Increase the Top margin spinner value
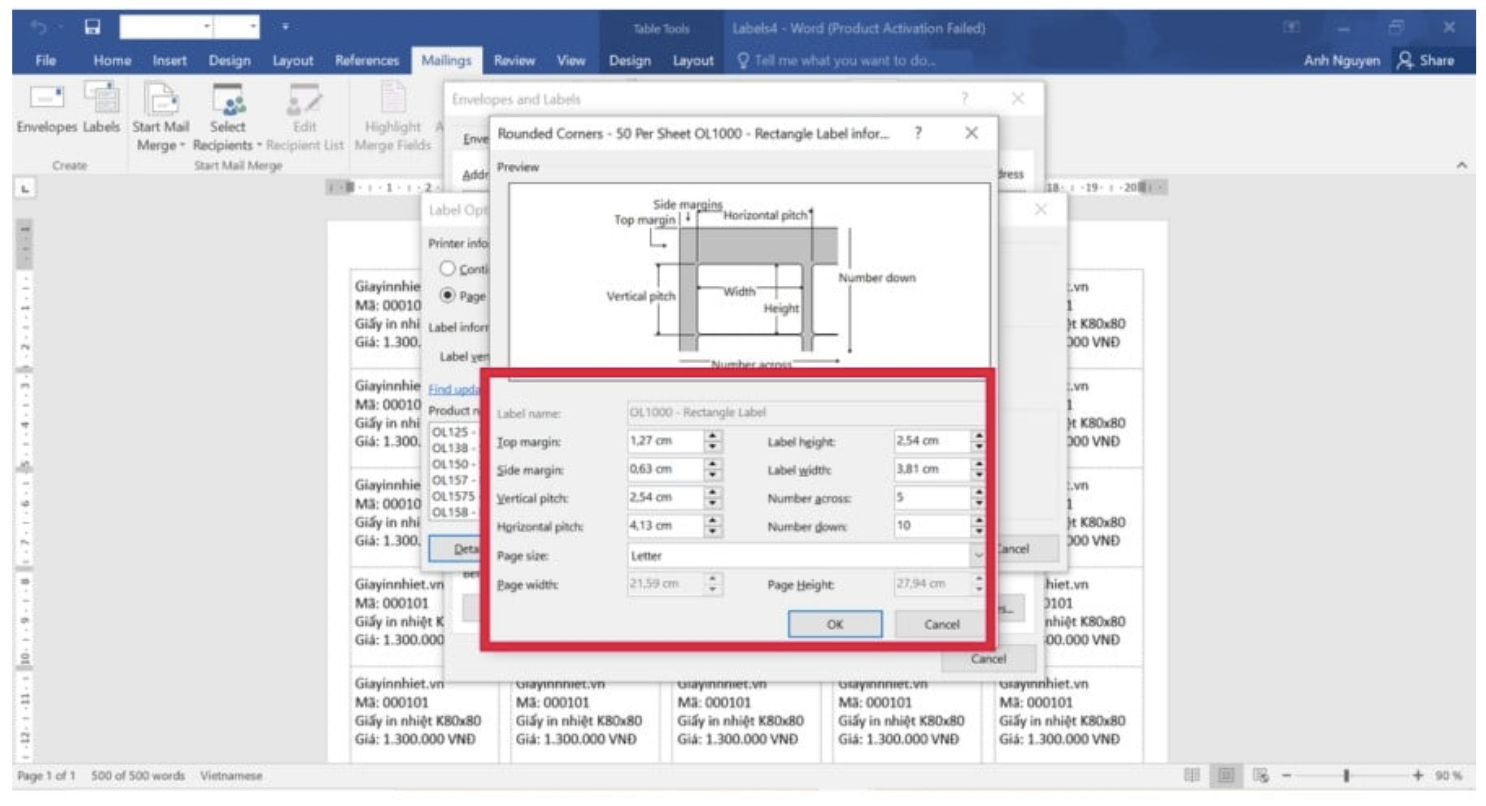The image size is (1486, 806). tap(712, 436)
